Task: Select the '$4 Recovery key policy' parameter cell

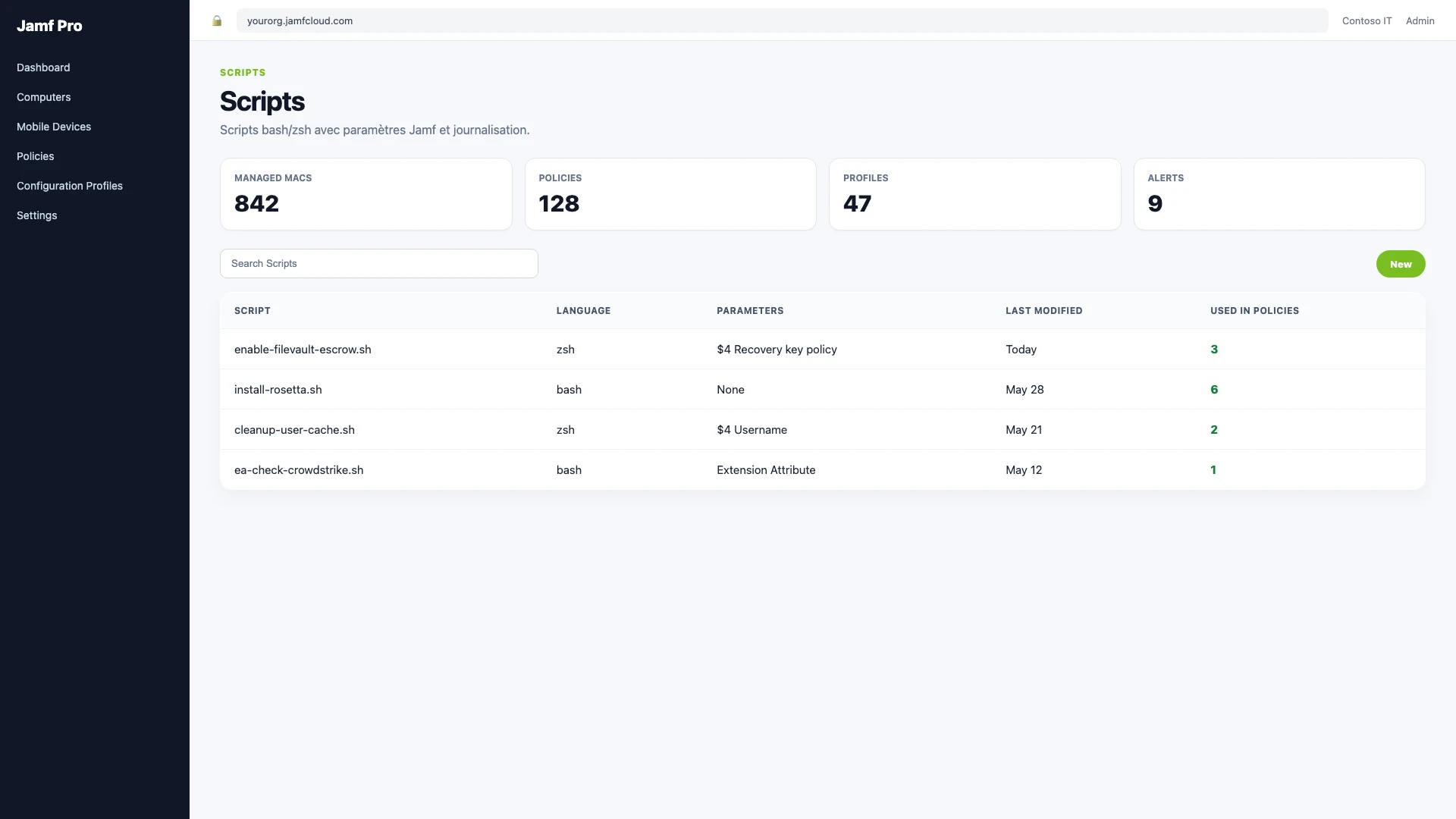Action: (x=777, y=350)
